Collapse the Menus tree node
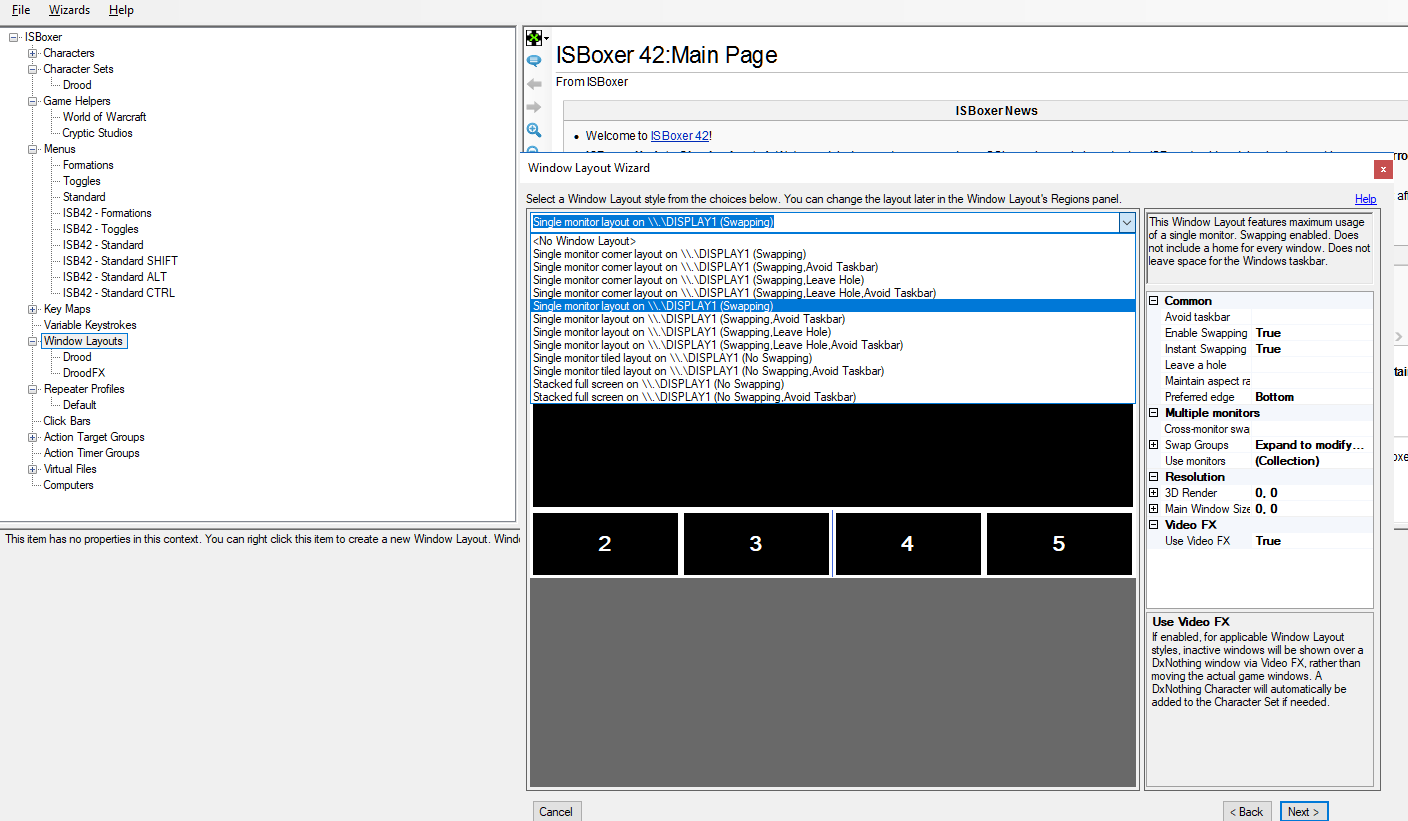 tap(33, 149)
